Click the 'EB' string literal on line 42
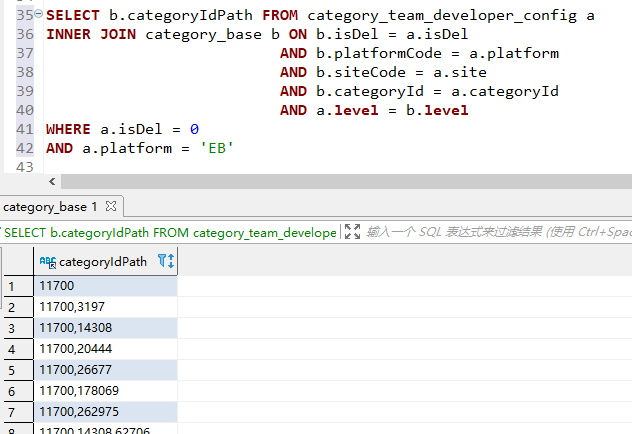The height and width of the screenshot is (434, 632). click(x=217, y=148)
